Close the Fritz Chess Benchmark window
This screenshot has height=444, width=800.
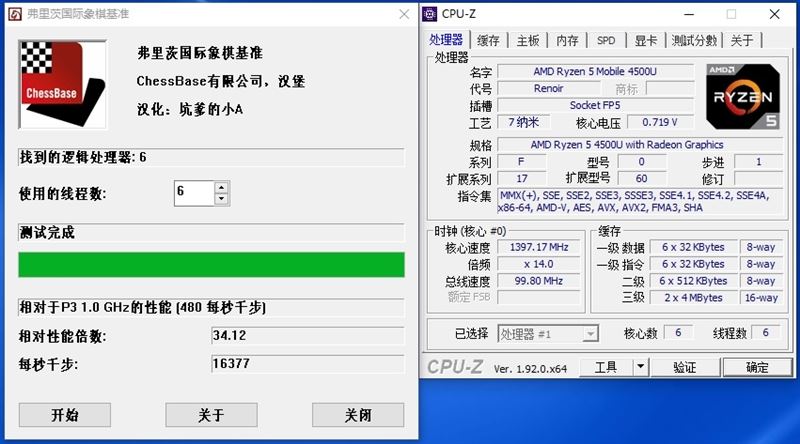(x=404, y=14)
